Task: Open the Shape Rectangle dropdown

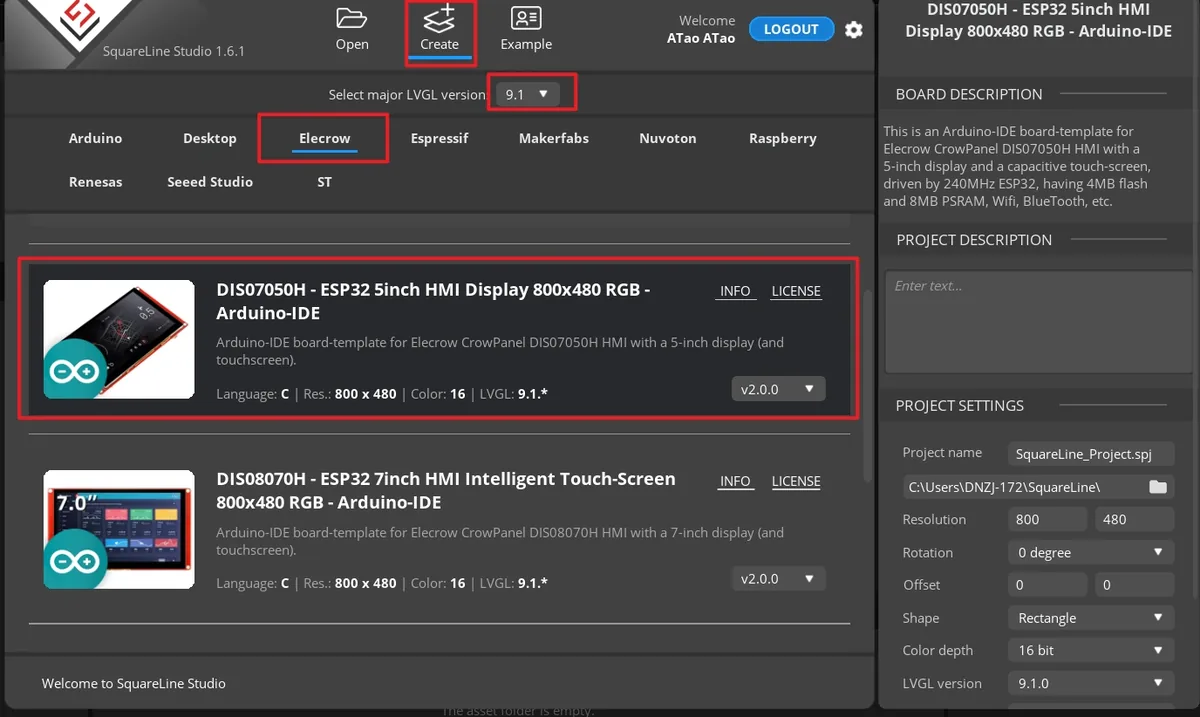Action: (x=1091, y=618)
